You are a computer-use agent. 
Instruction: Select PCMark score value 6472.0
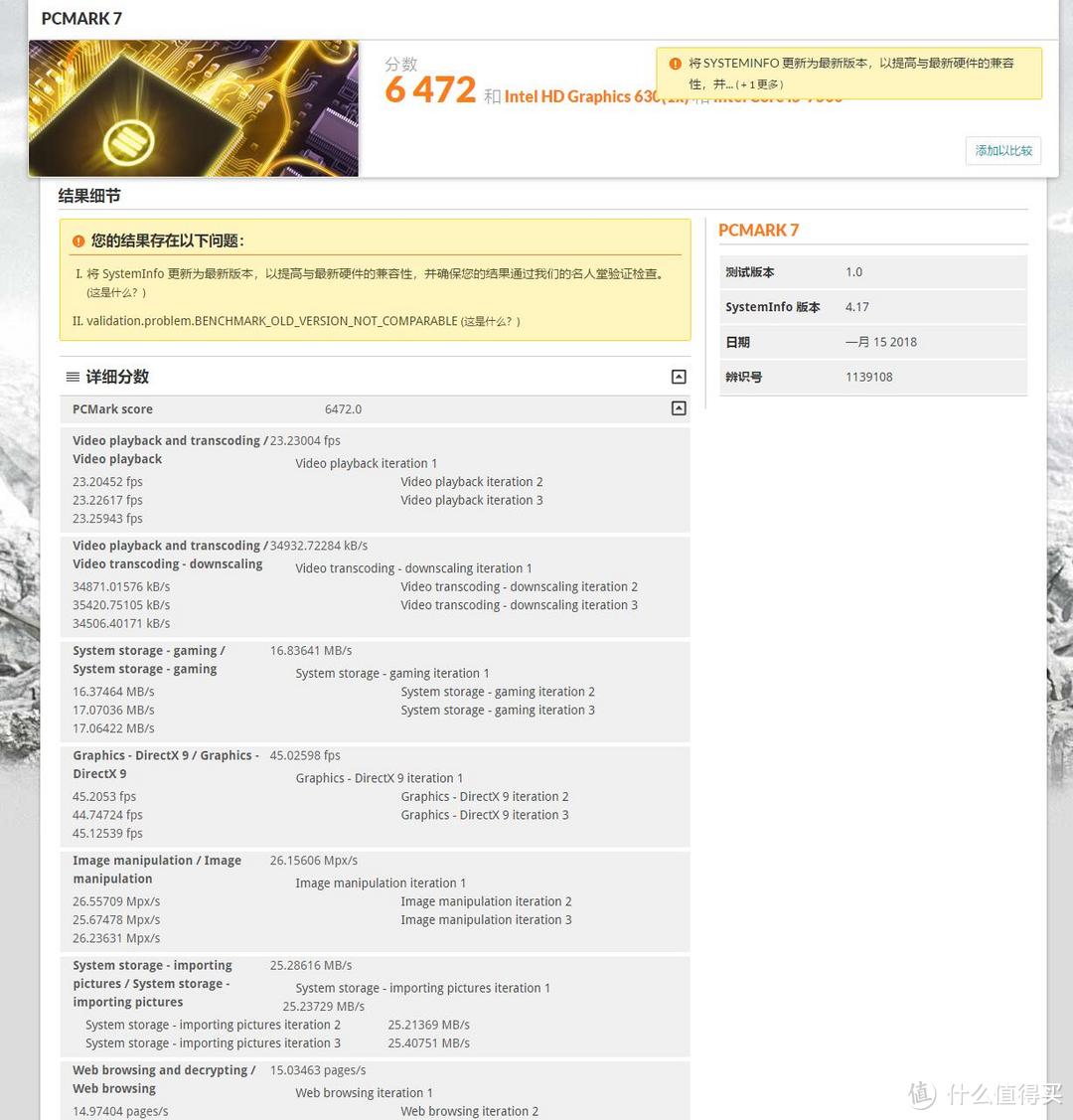(x=343, y=409)
